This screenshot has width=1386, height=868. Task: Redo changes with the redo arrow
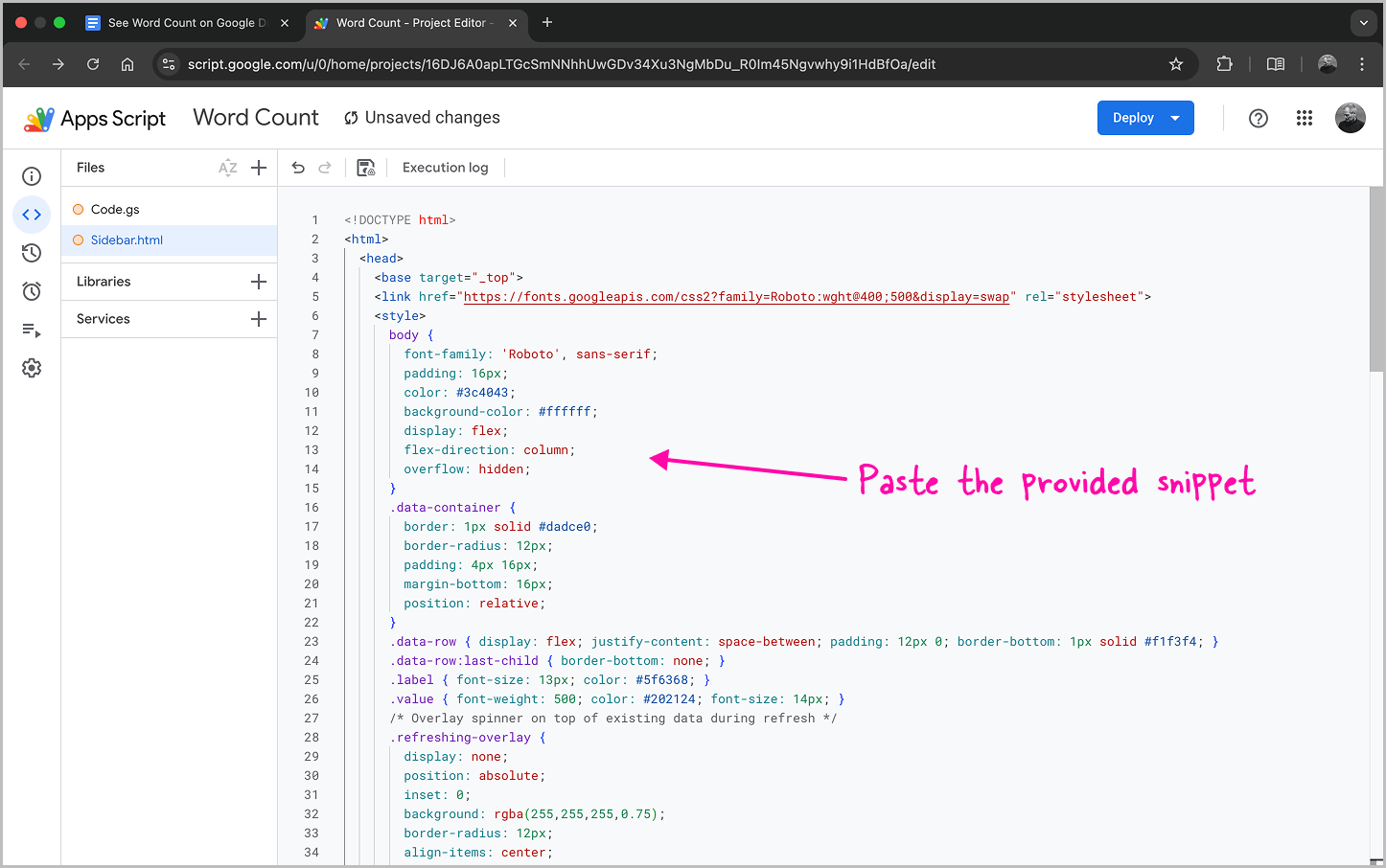(325, 167)
